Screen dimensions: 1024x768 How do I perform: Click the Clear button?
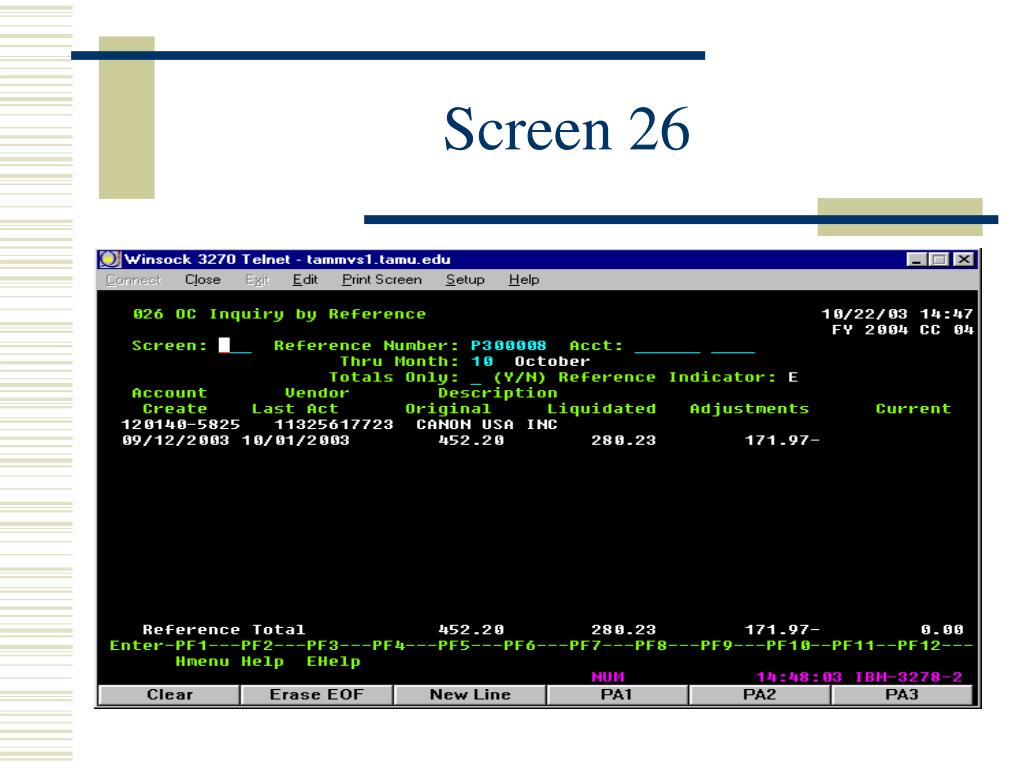169,695
